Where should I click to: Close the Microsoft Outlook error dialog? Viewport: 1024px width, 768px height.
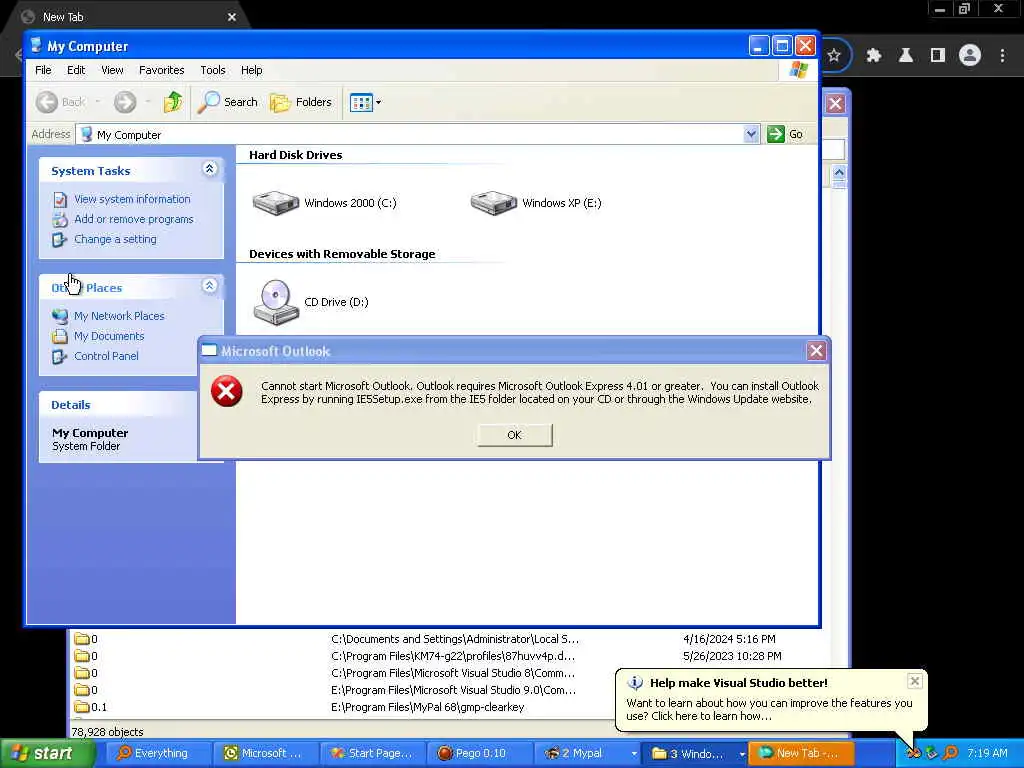point(816,351)
